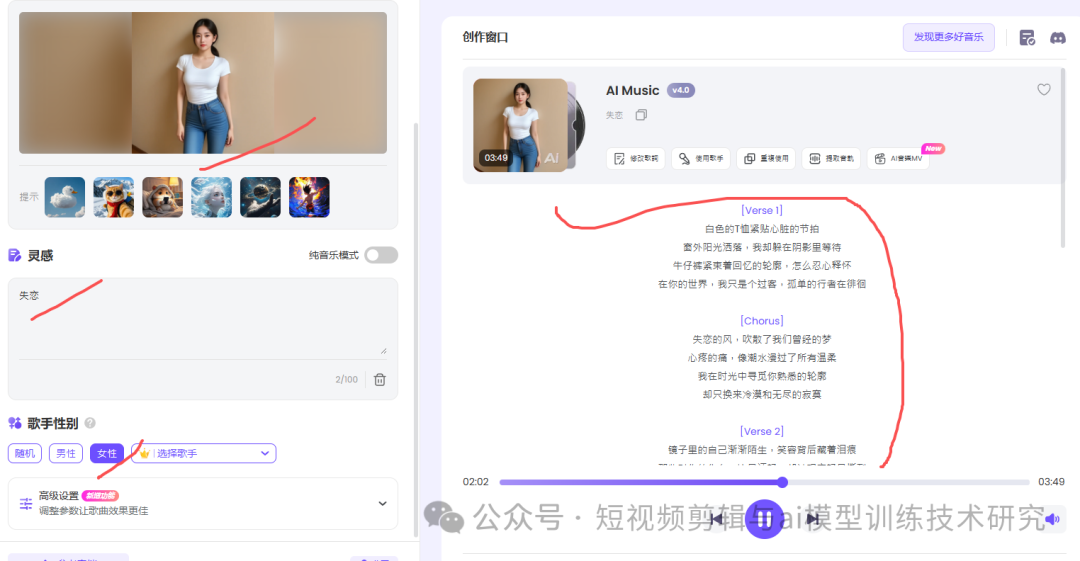Toggle the 纯音乐模式 switch
Image resolution: width=1080 pixels, height=561 pixels.
point(381,255)
